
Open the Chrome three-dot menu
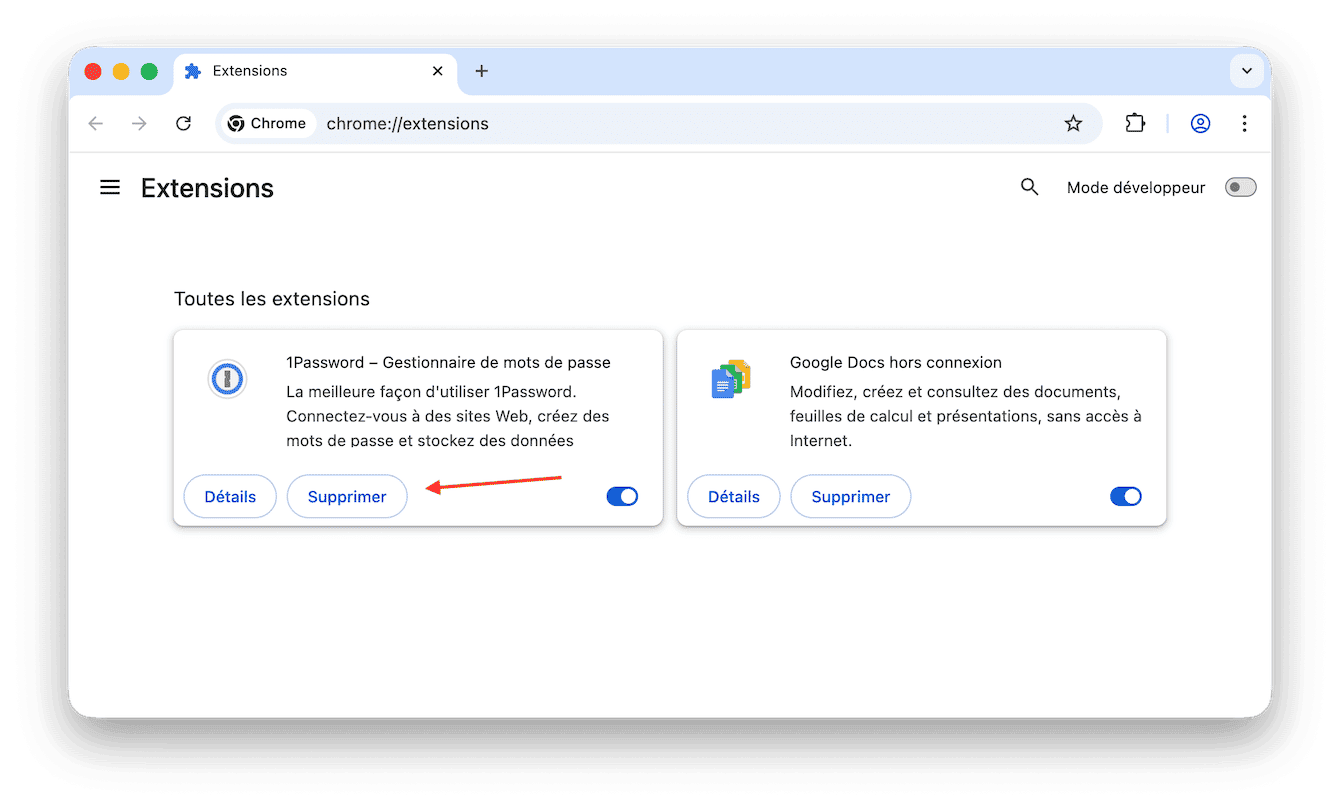pyautogui.click(x=1244, y=123)
